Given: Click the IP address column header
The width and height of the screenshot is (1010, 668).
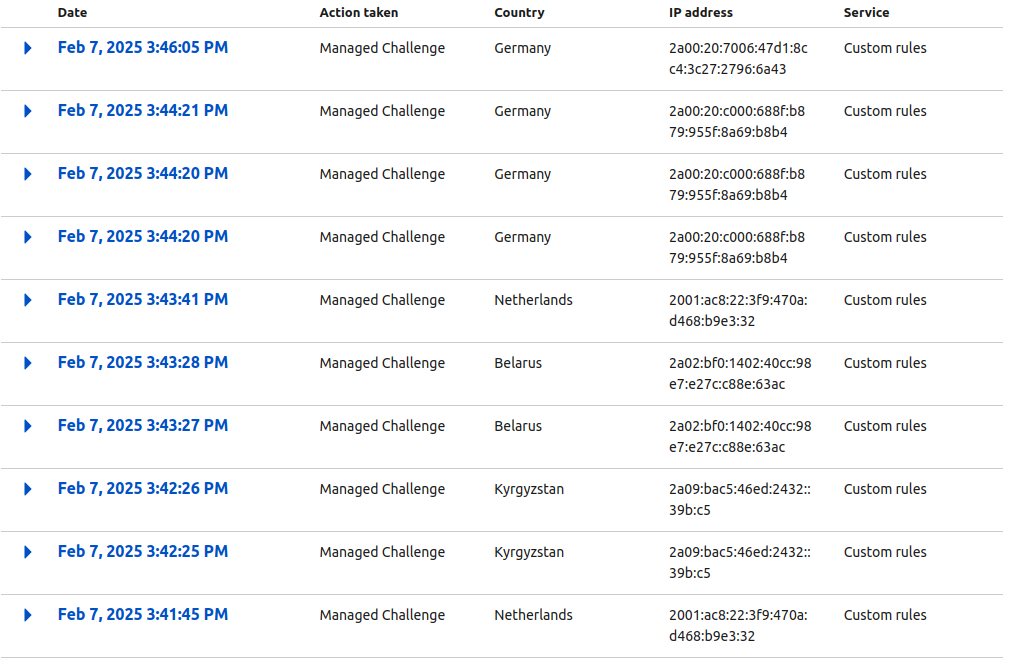Looking at the screenshot, I should point(701,12).
